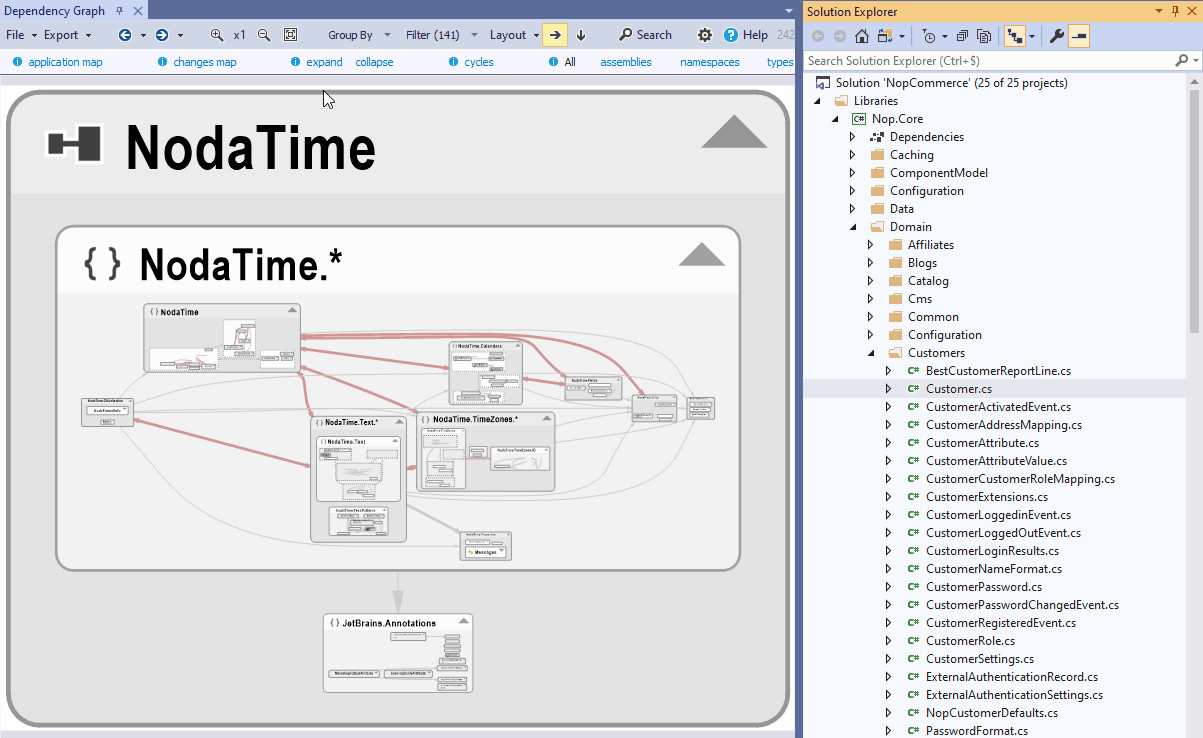Group graph by assemblies

[626, 62]
